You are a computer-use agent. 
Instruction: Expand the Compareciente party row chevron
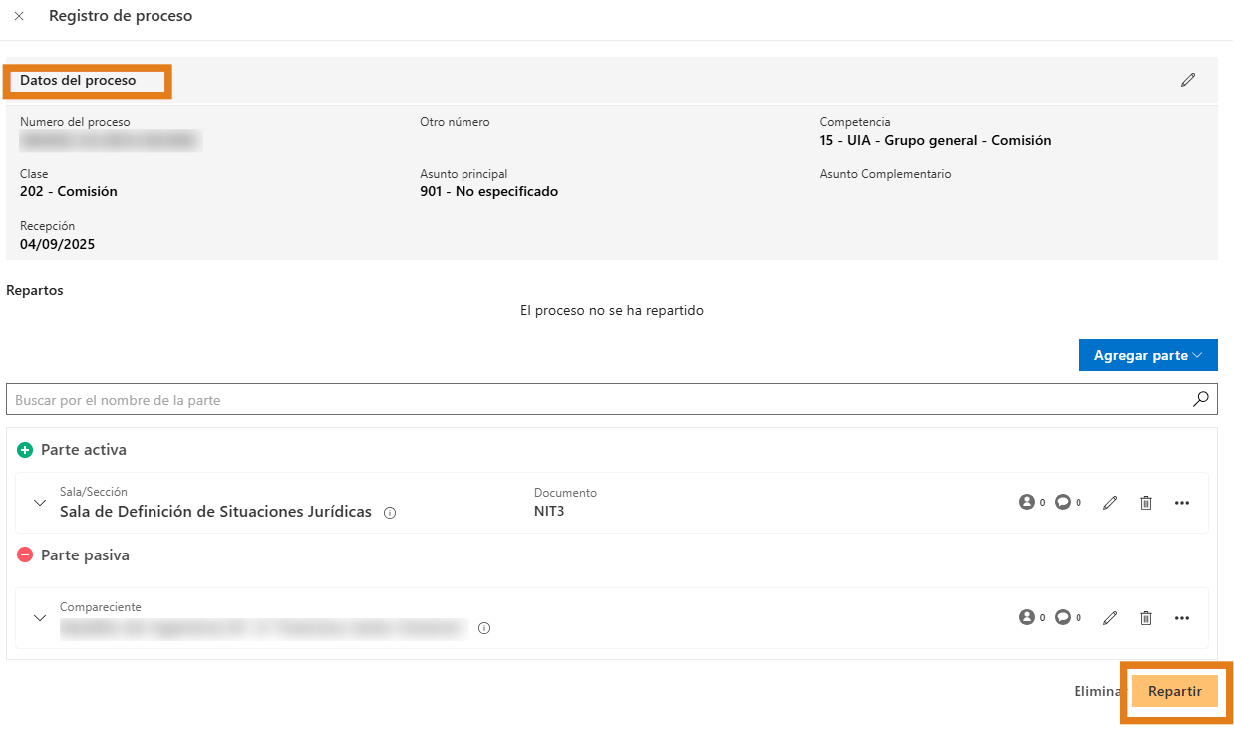point(40,618)
